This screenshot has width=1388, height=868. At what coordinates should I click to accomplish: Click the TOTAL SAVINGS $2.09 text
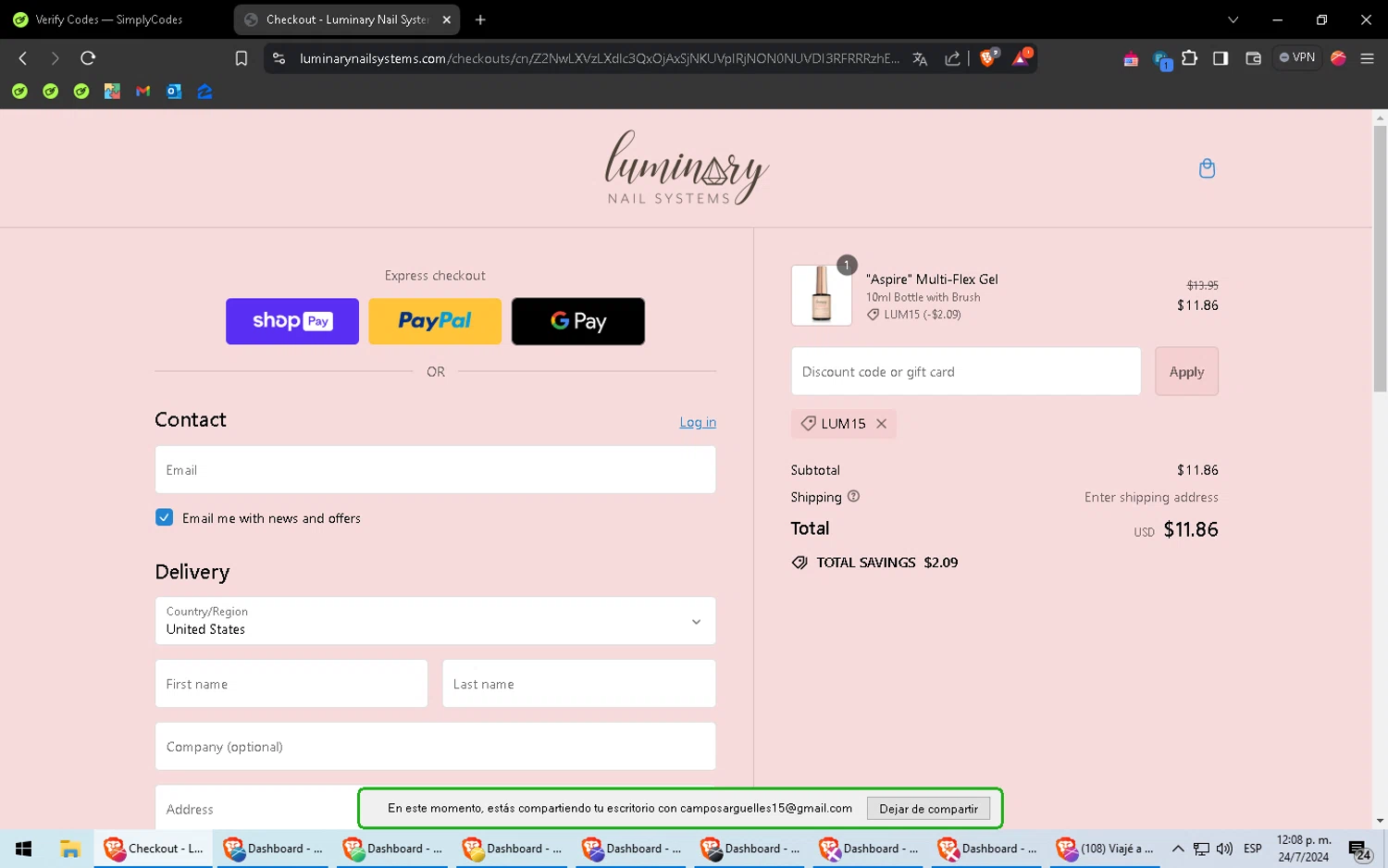tap(886, 562)
